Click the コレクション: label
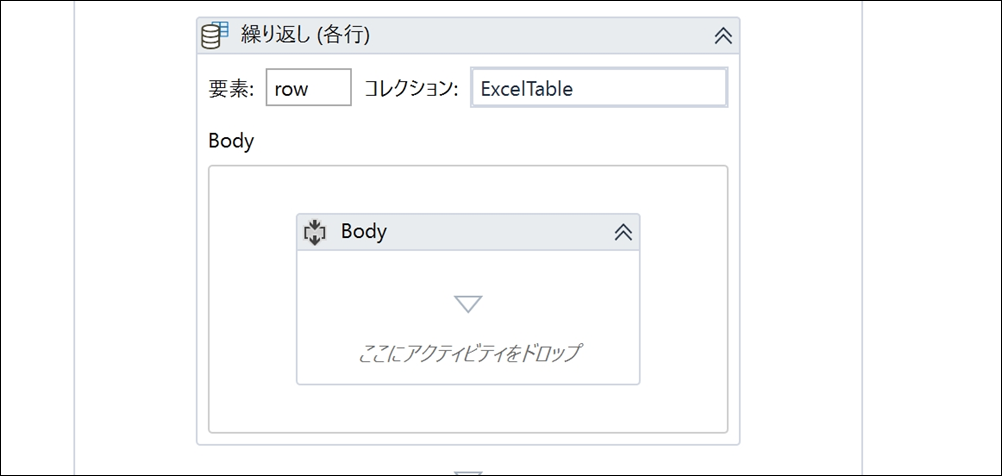The width and height of the screenshot is (1002, 476). pyautogui.click(x=412, y=88)
